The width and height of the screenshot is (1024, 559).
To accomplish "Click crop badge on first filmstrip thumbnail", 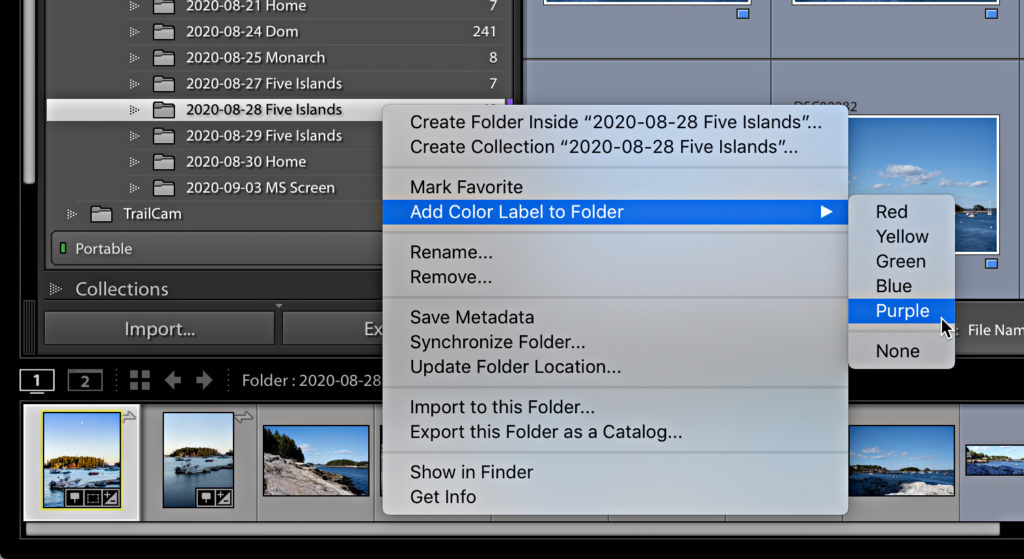I will (93, 498).
